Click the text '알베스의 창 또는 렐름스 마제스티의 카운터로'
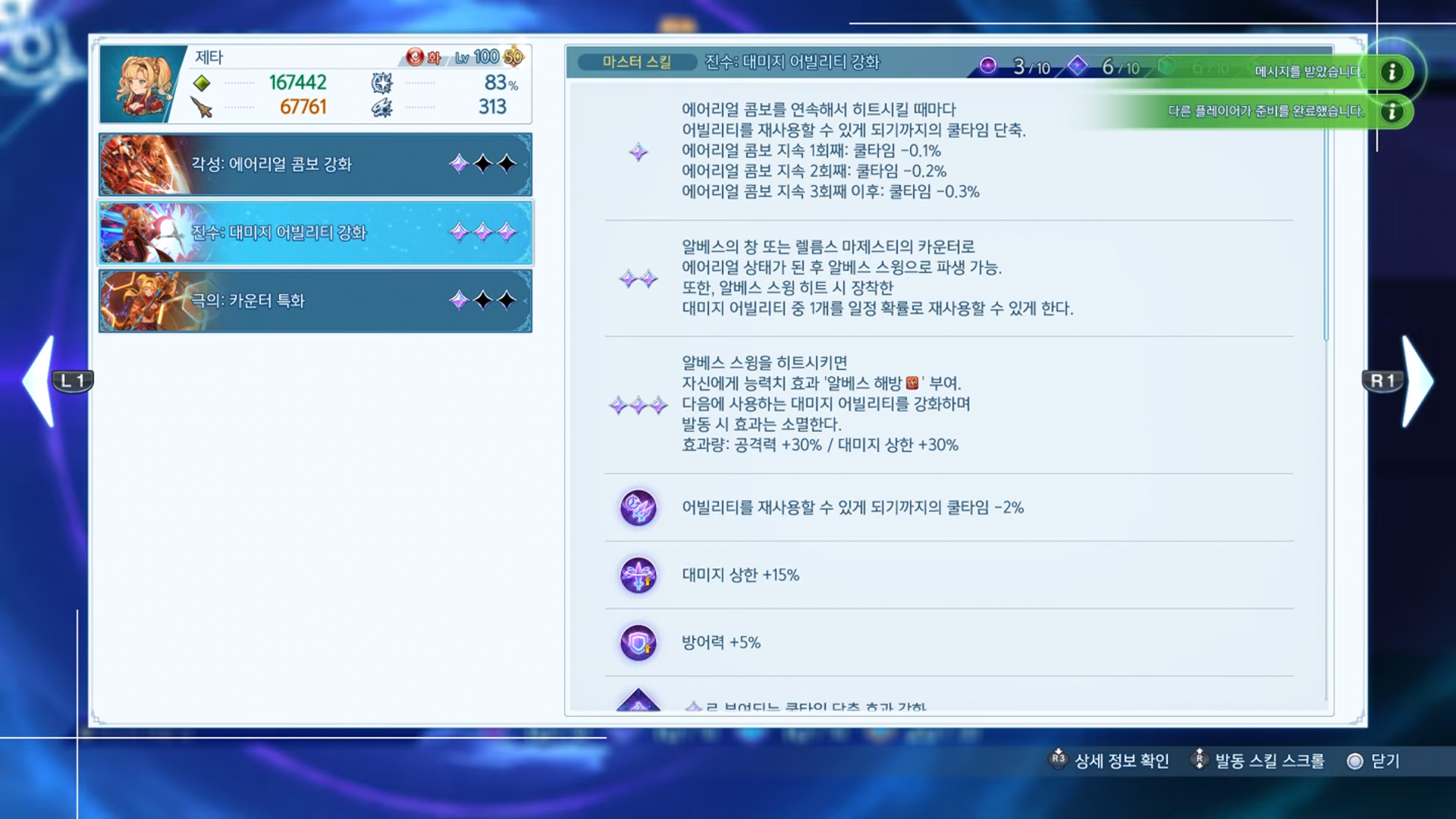1456x819 pixels. pos(828,247)
